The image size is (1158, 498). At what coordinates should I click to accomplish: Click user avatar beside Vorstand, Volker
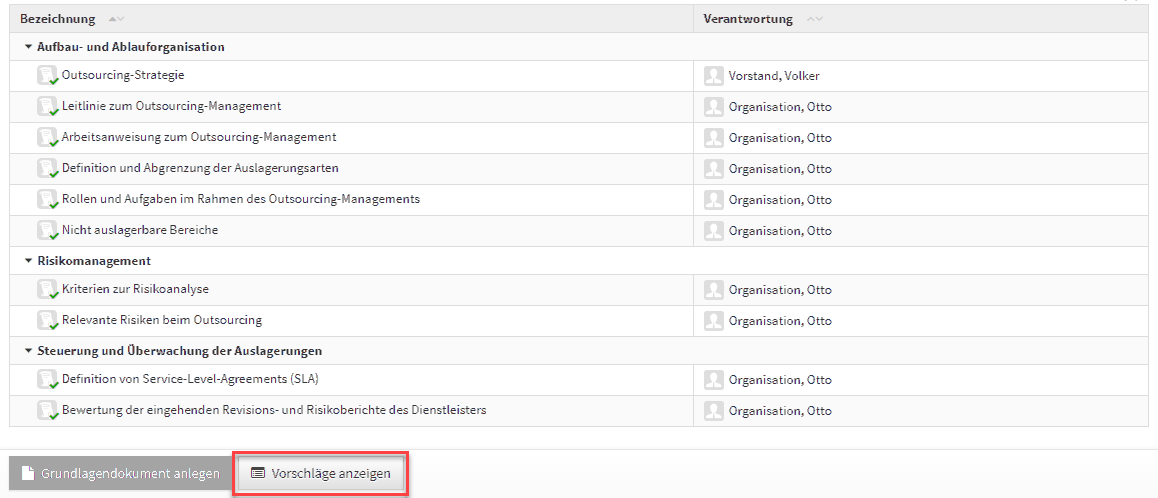tap(713, 76)
